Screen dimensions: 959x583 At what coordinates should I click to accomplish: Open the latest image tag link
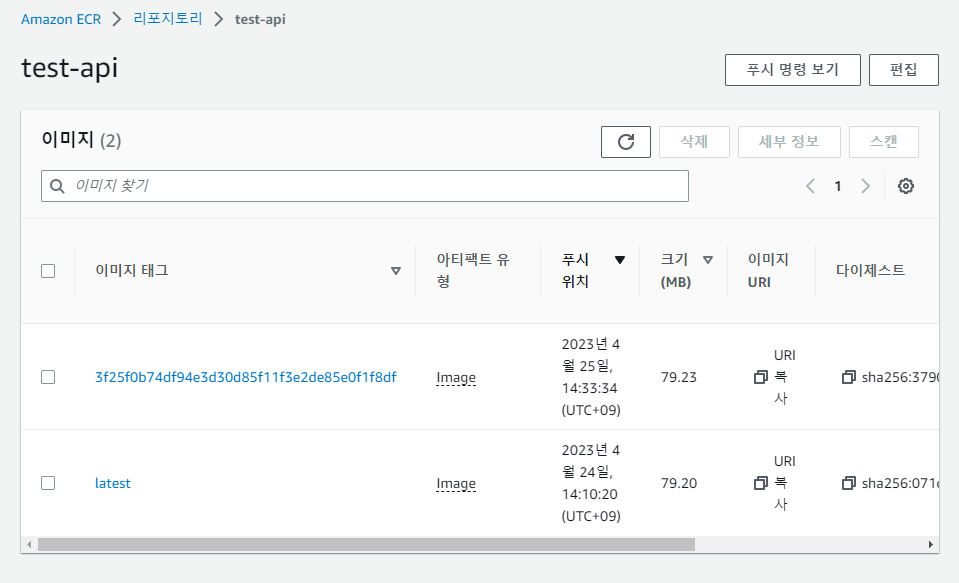point(113,483)
